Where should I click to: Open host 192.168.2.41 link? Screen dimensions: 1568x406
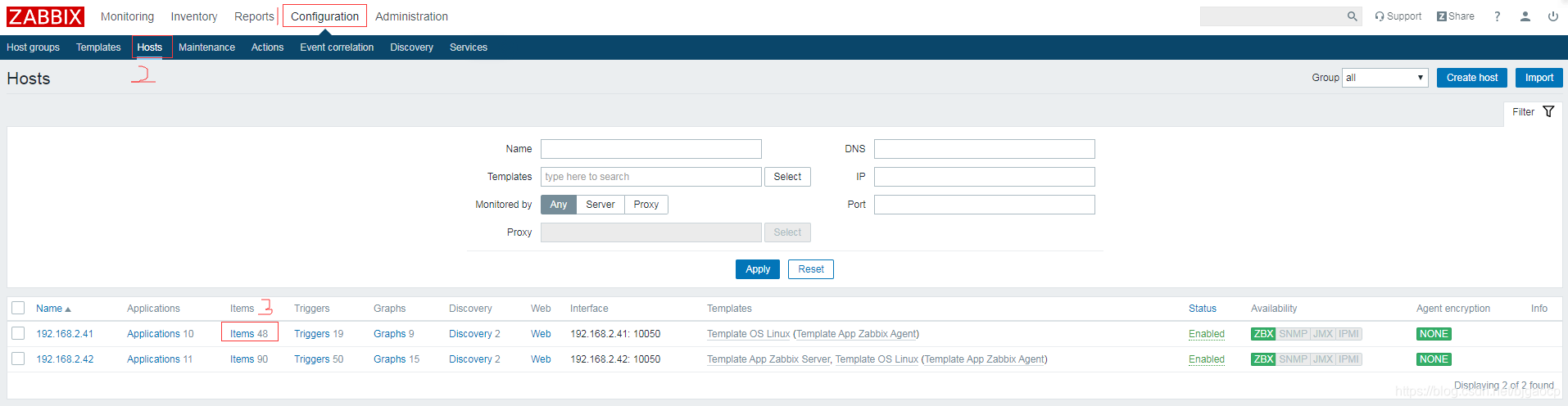pyautogui.click(x=65, y=334)
